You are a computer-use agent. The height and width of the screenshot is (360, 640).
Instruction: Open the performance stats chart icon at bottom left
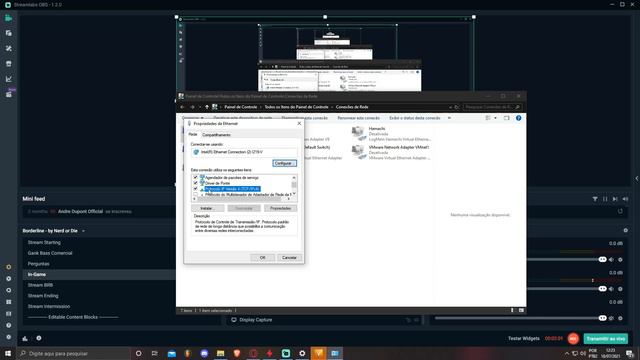(25, 338)
